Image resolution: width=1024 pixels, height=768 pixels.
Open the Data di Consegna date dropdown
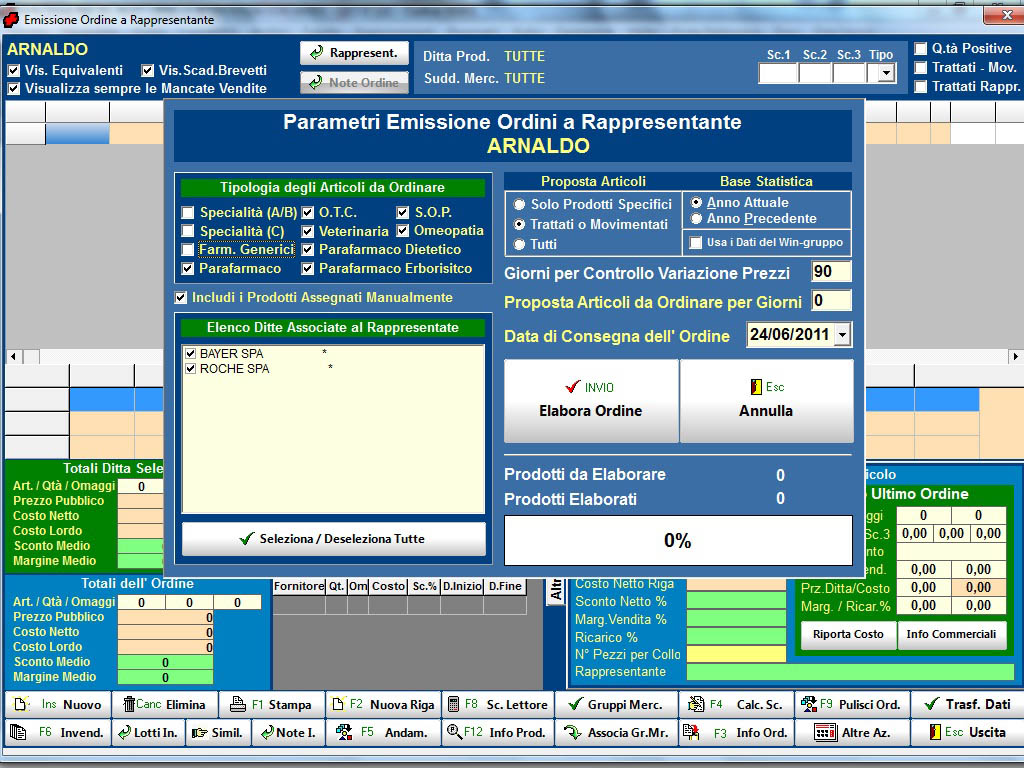842,335
